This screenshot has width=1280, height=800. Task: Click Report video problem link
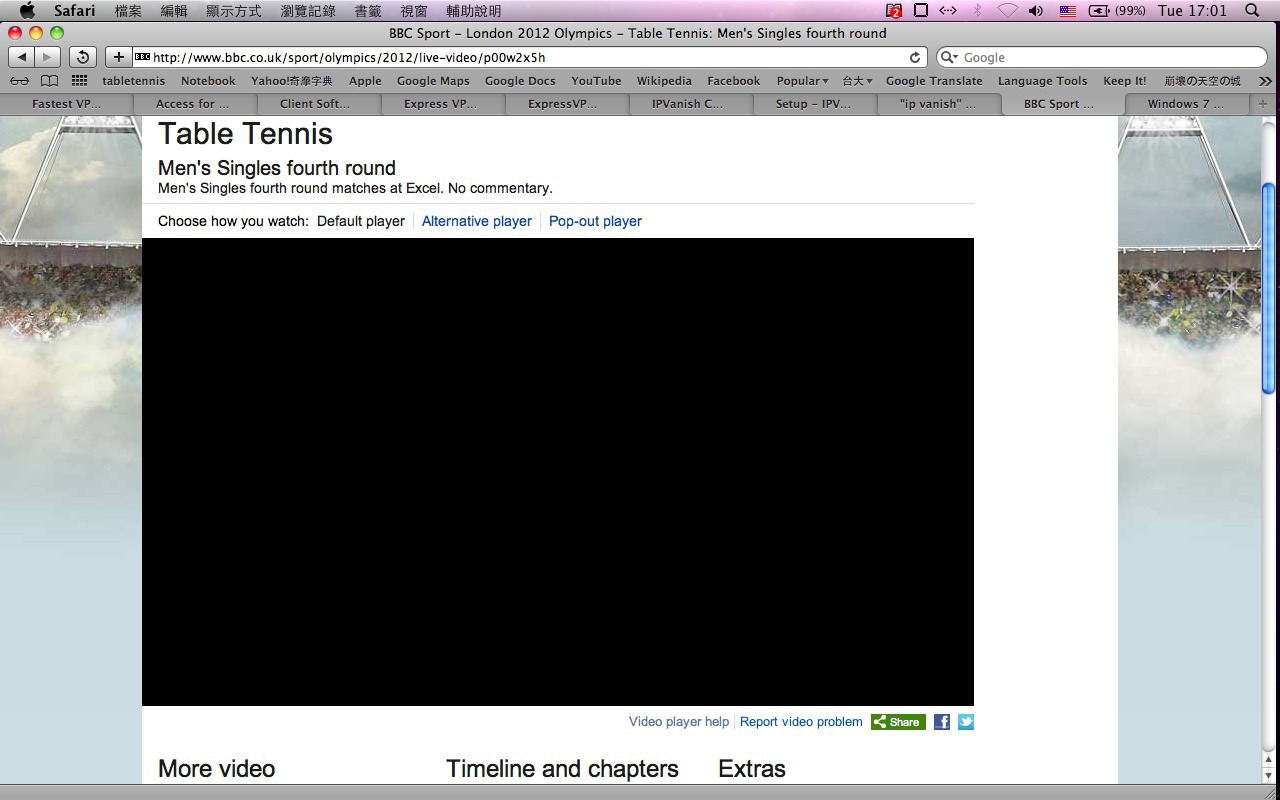[801, 722]
